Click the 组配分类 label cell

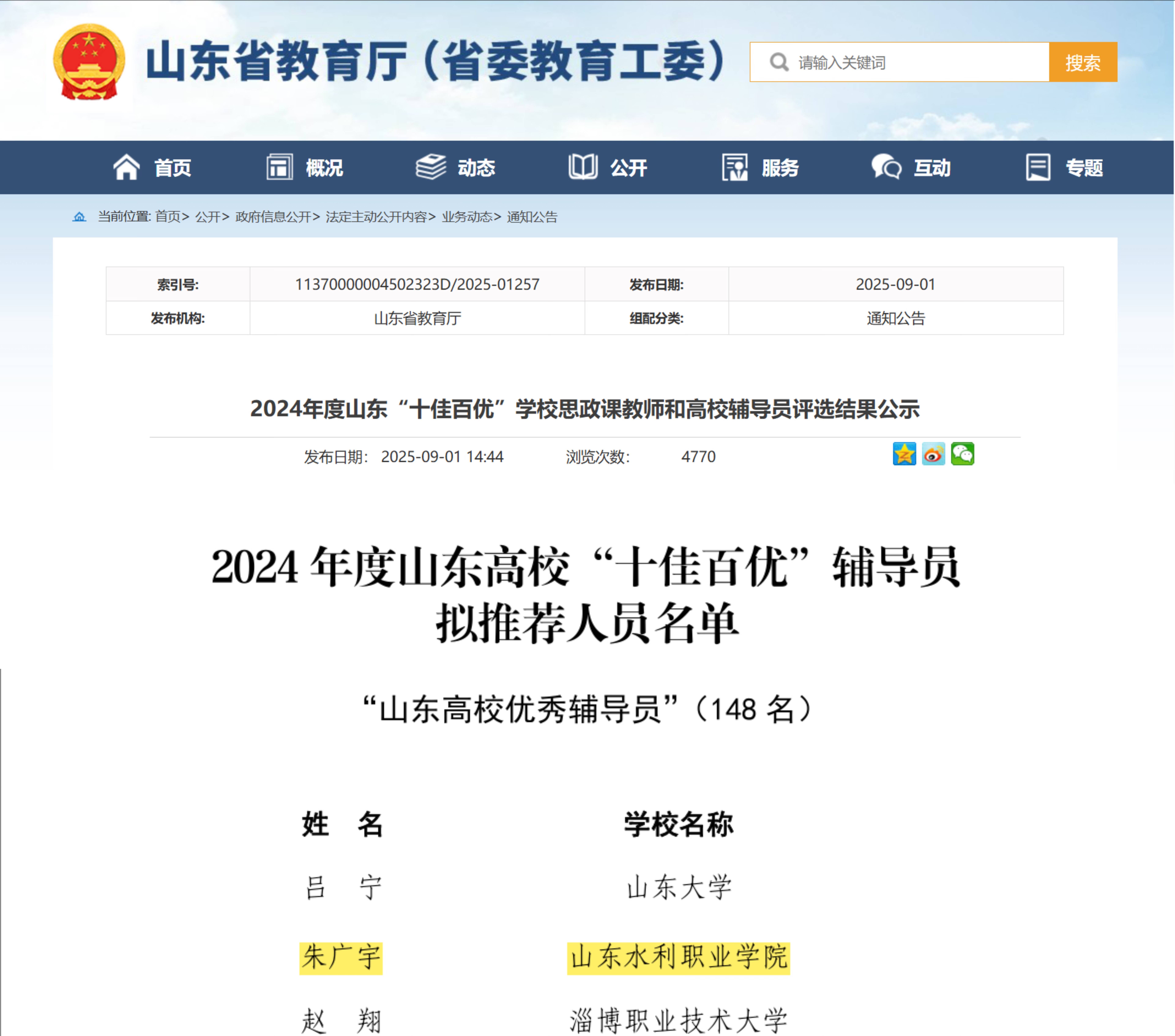(657, 318)
